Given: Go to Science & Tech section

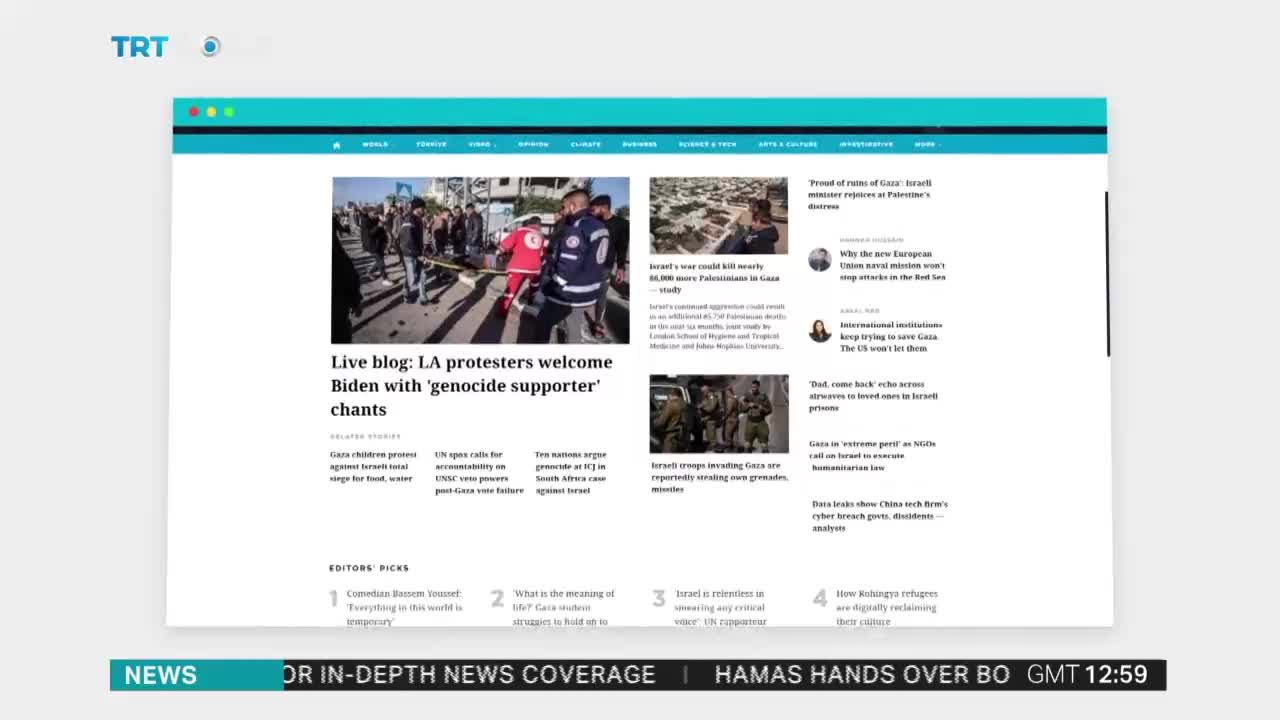Looking at the screenshot, I should point(707,145).
